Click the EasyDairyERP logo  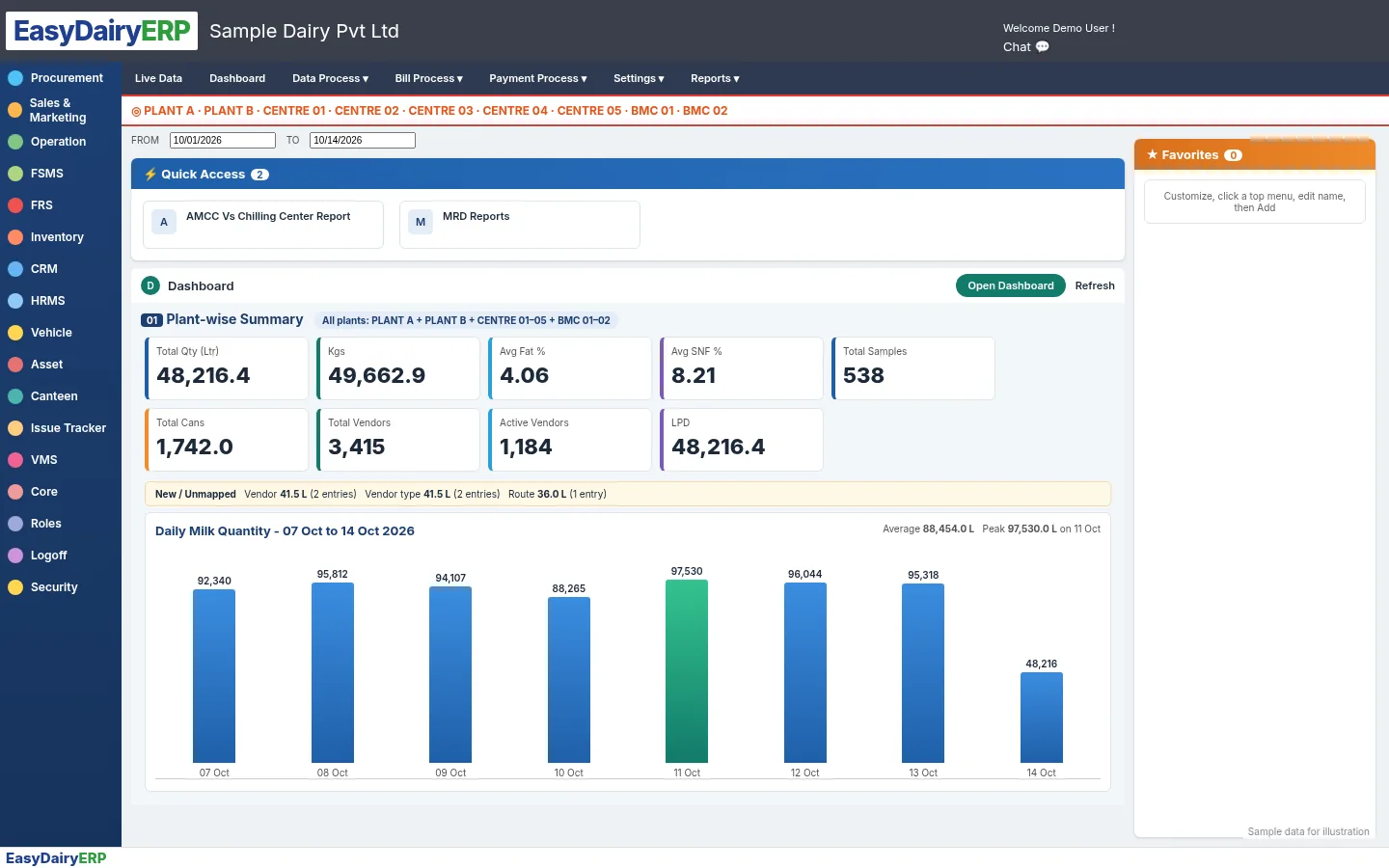[x=102, y=31]
